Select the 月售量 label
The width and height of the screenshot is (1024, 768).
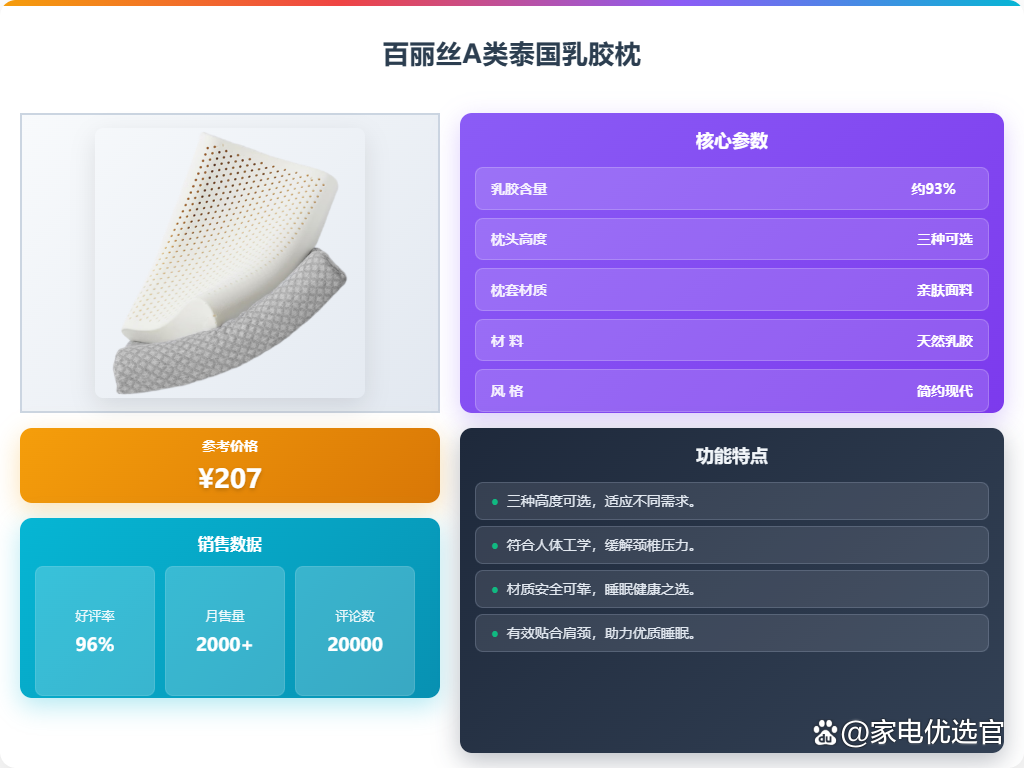[225, 616]
